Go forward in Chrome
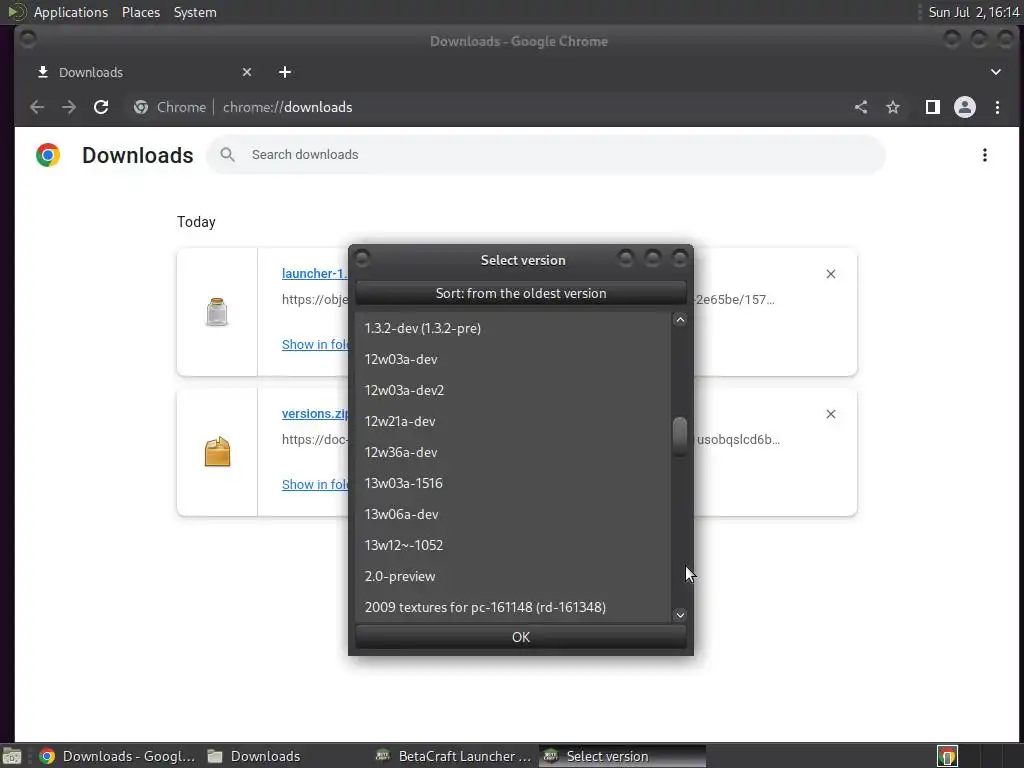Viewport: 1024px width, 768px height. tap(69, 107)
